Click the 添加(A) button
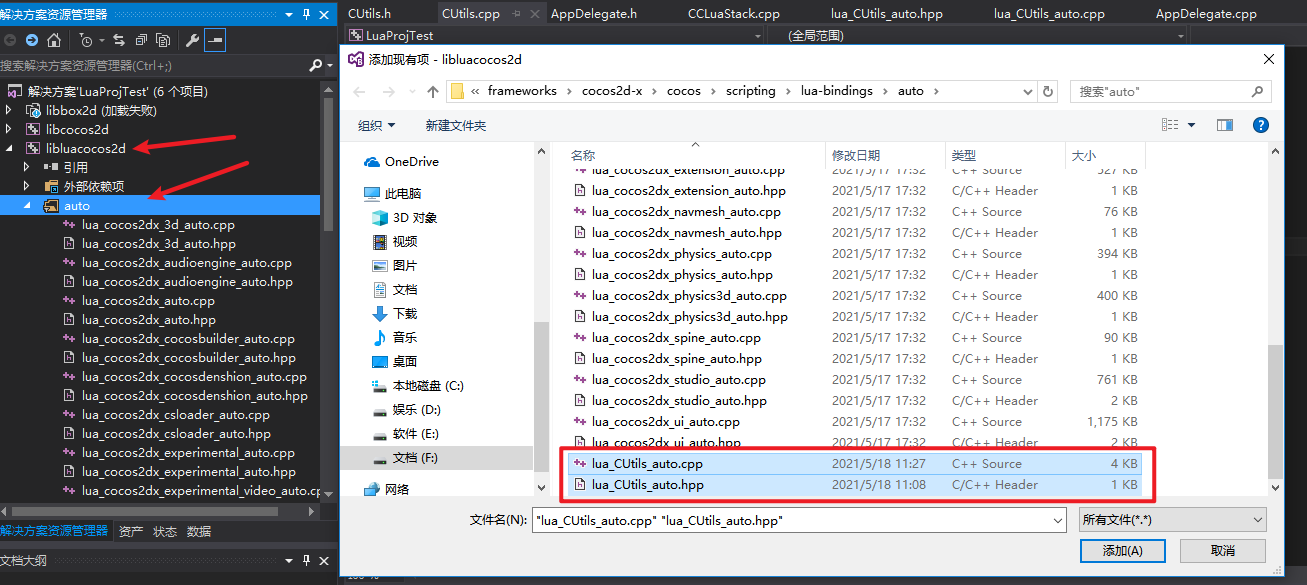The height and width of the screenshot is (585, 1307). pos(1121,550)
